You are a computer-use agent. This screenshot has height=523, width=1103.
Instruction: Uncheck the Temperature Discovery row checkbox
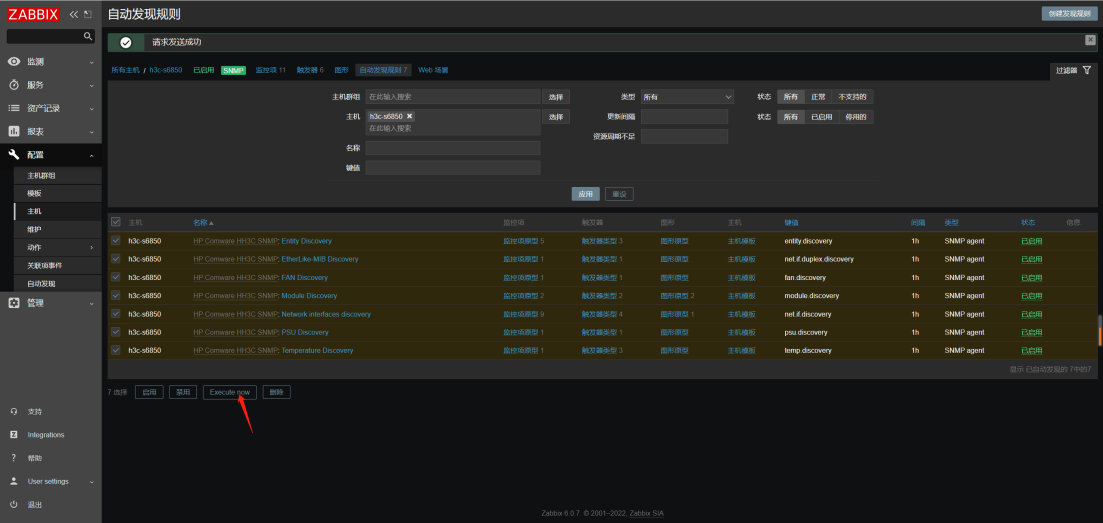pos(115,350)
